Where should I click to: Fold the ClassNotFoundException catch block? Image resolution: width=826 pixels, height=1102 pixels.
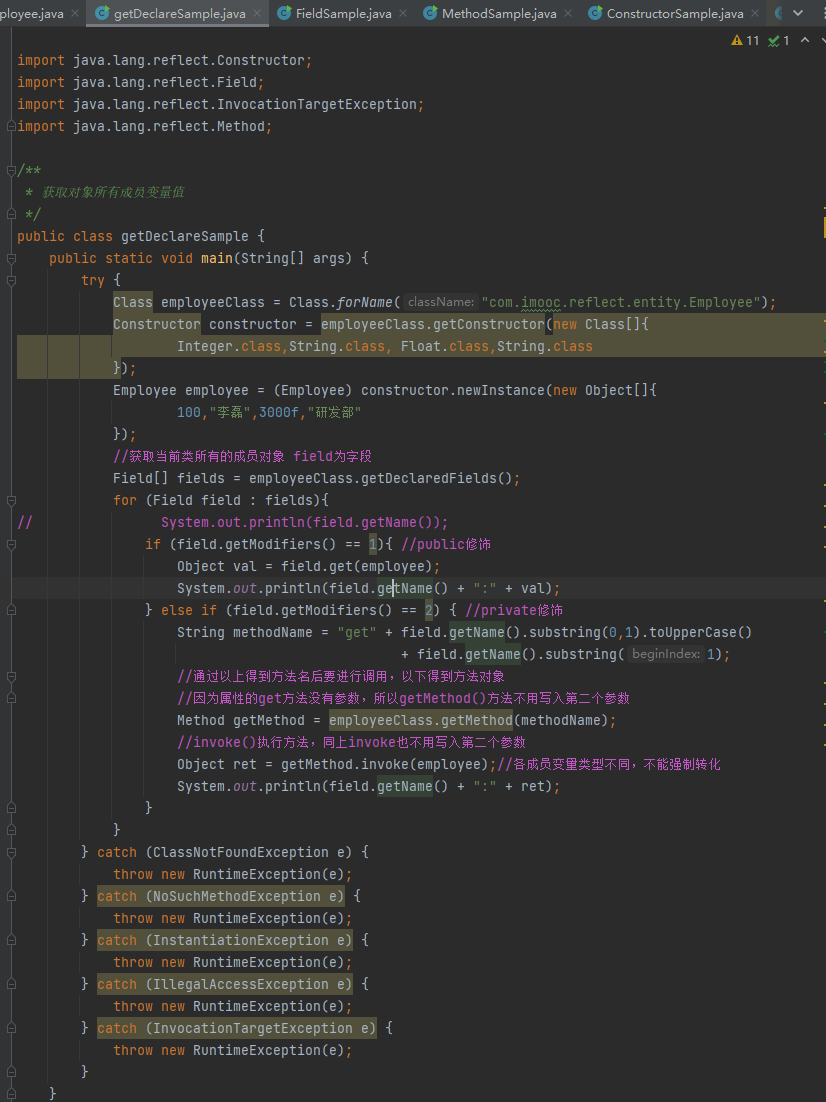click(x=11, y=852)
